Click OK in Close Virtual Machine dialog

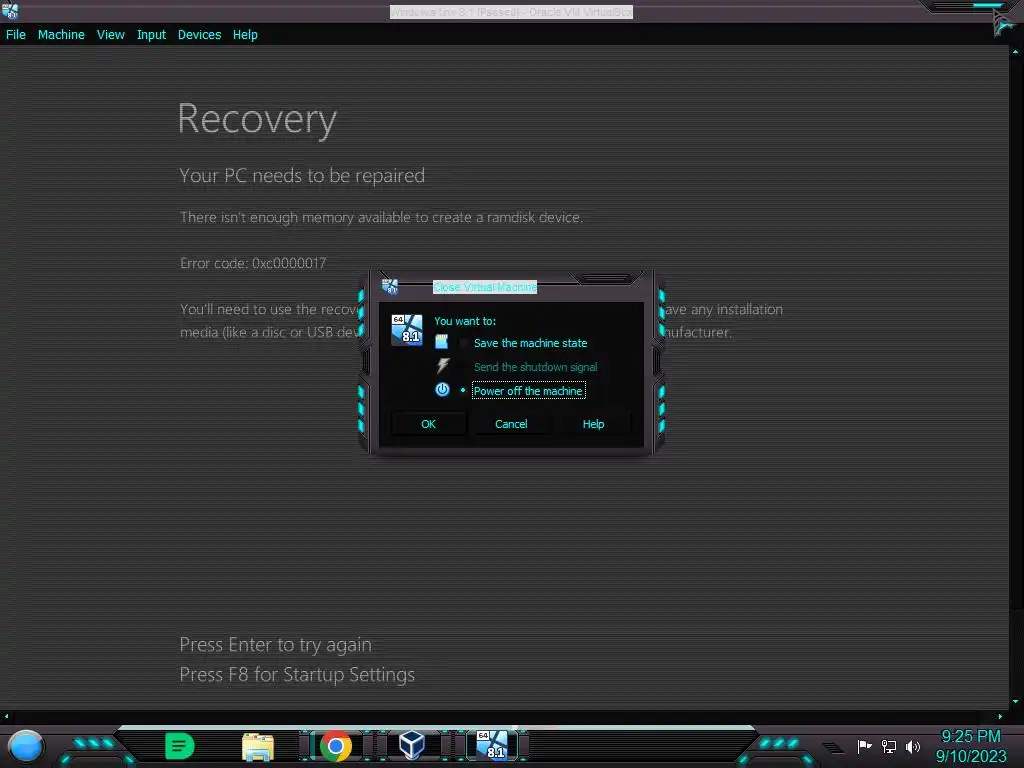[428, 424]
